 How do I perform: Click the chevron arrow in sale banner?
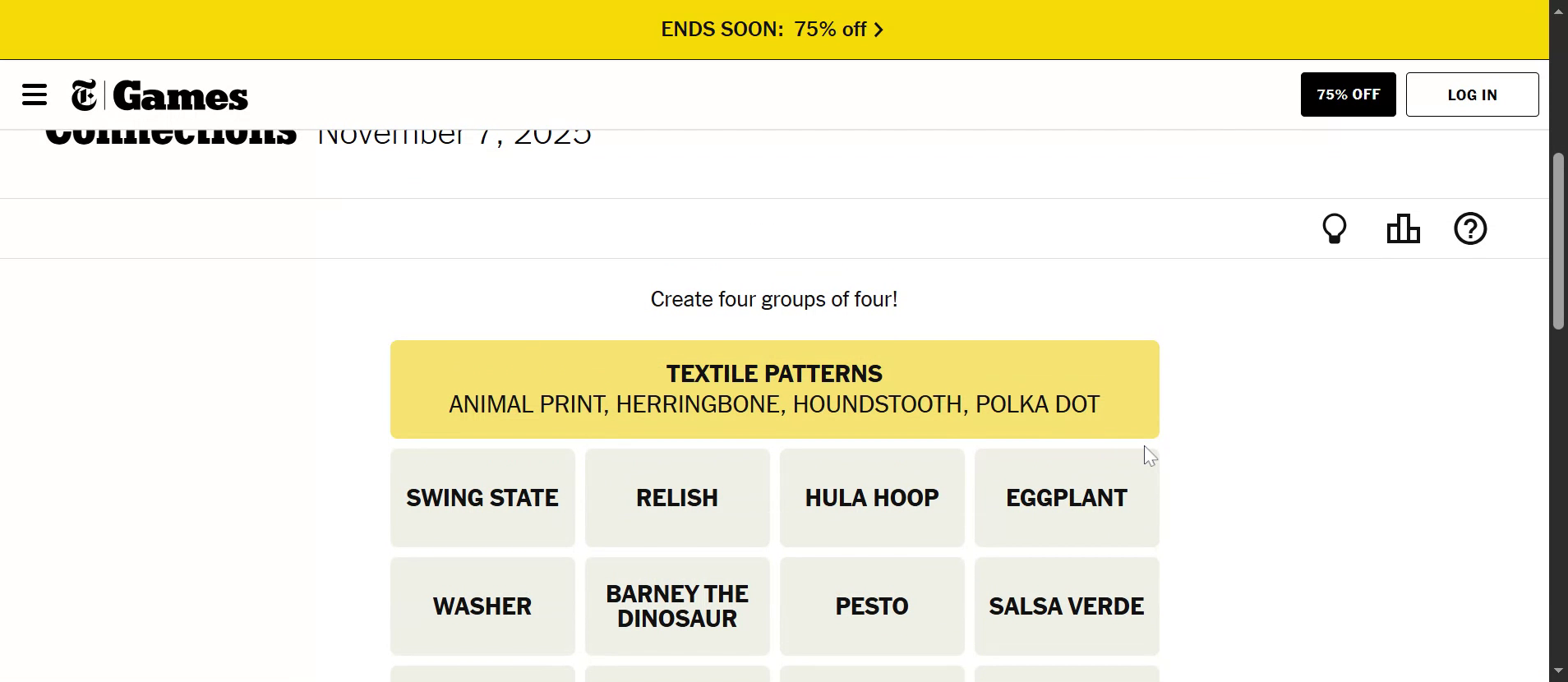(879, 30)
